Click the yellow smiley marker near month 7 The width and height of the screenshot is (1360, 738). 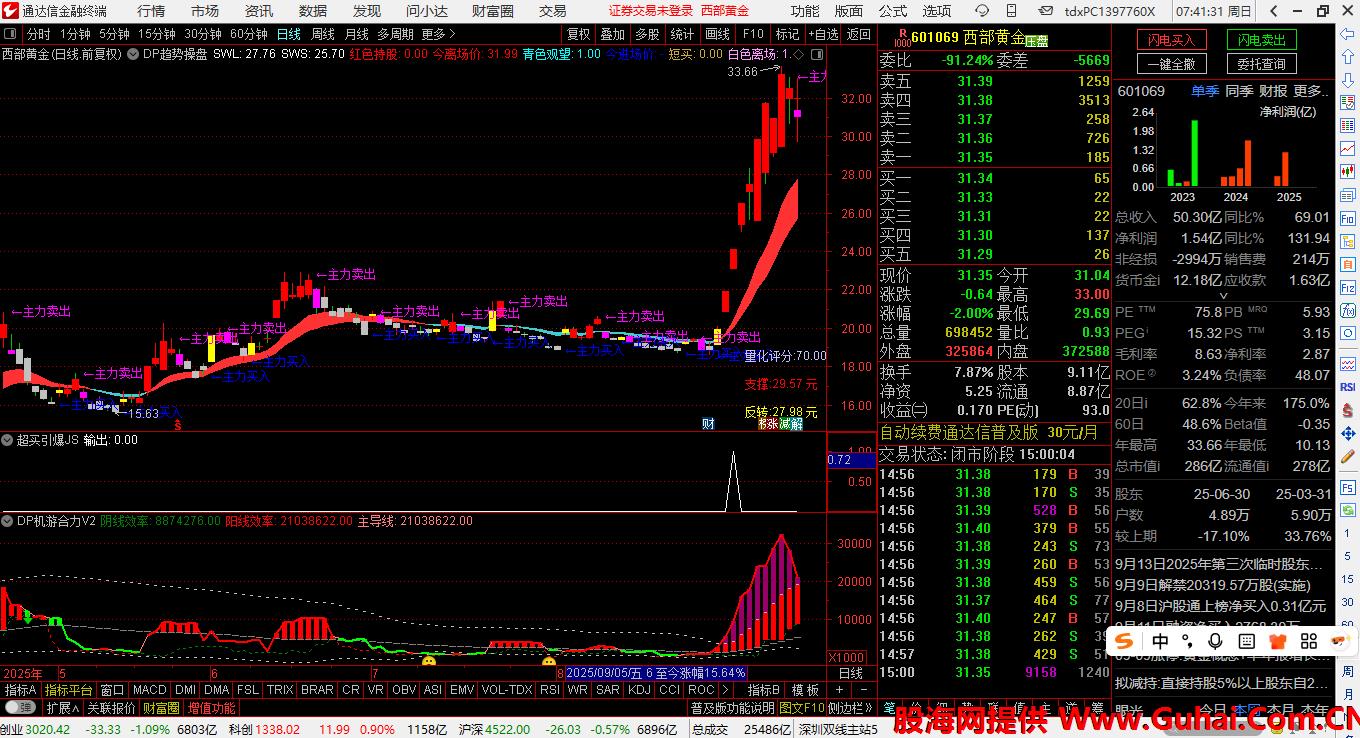pyautogui.click(x=429, y=661)
